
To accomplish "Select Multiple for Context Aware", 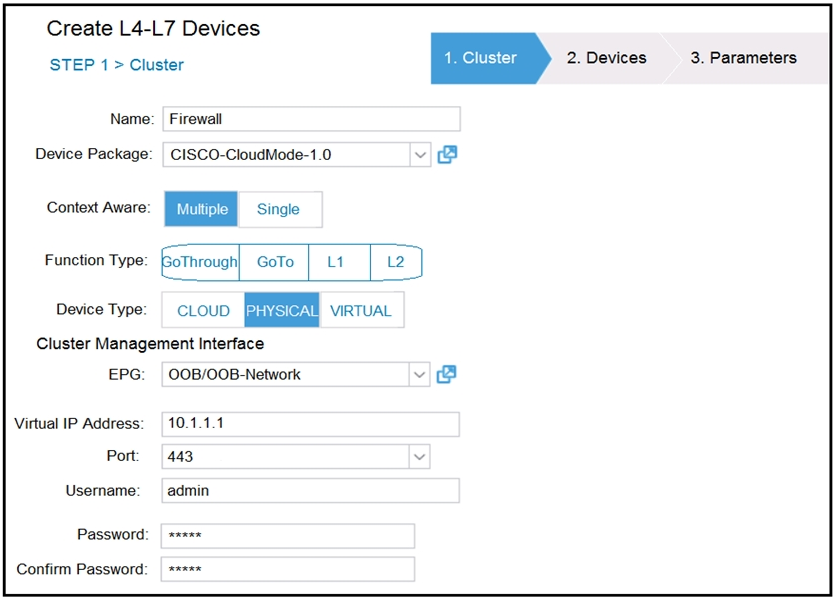I will [x=201, y=209].
